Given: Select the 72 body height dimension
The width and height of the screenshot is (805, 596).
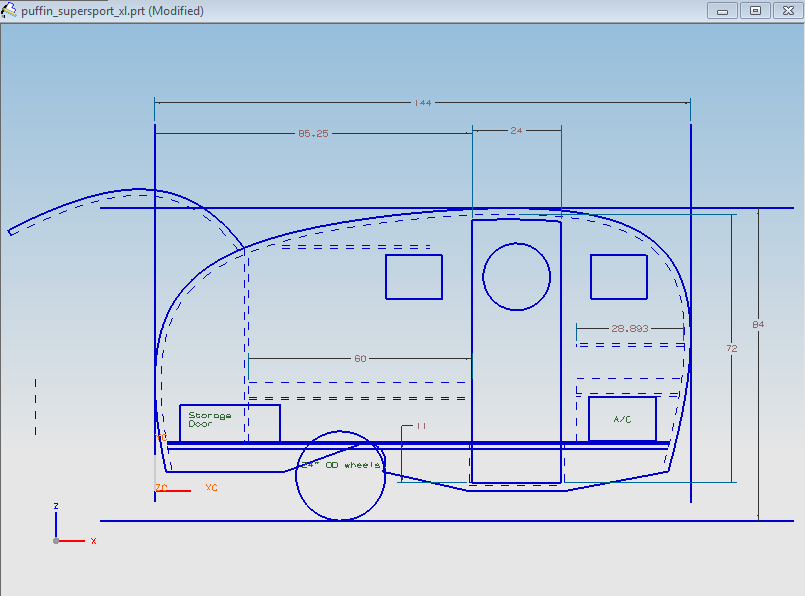Looking at the screenshot, I should point(732,349).
